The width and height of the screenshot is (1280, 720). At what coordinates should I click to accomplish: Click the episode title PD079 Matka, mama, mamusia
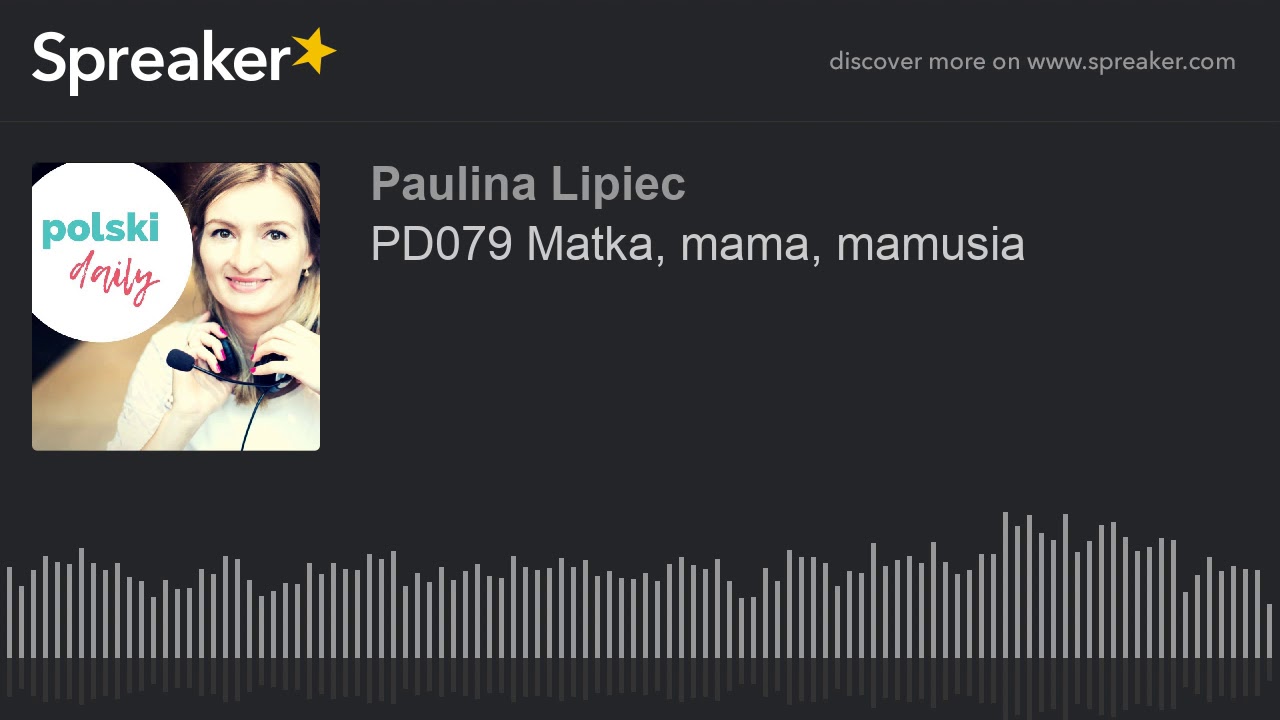[697, 244]
